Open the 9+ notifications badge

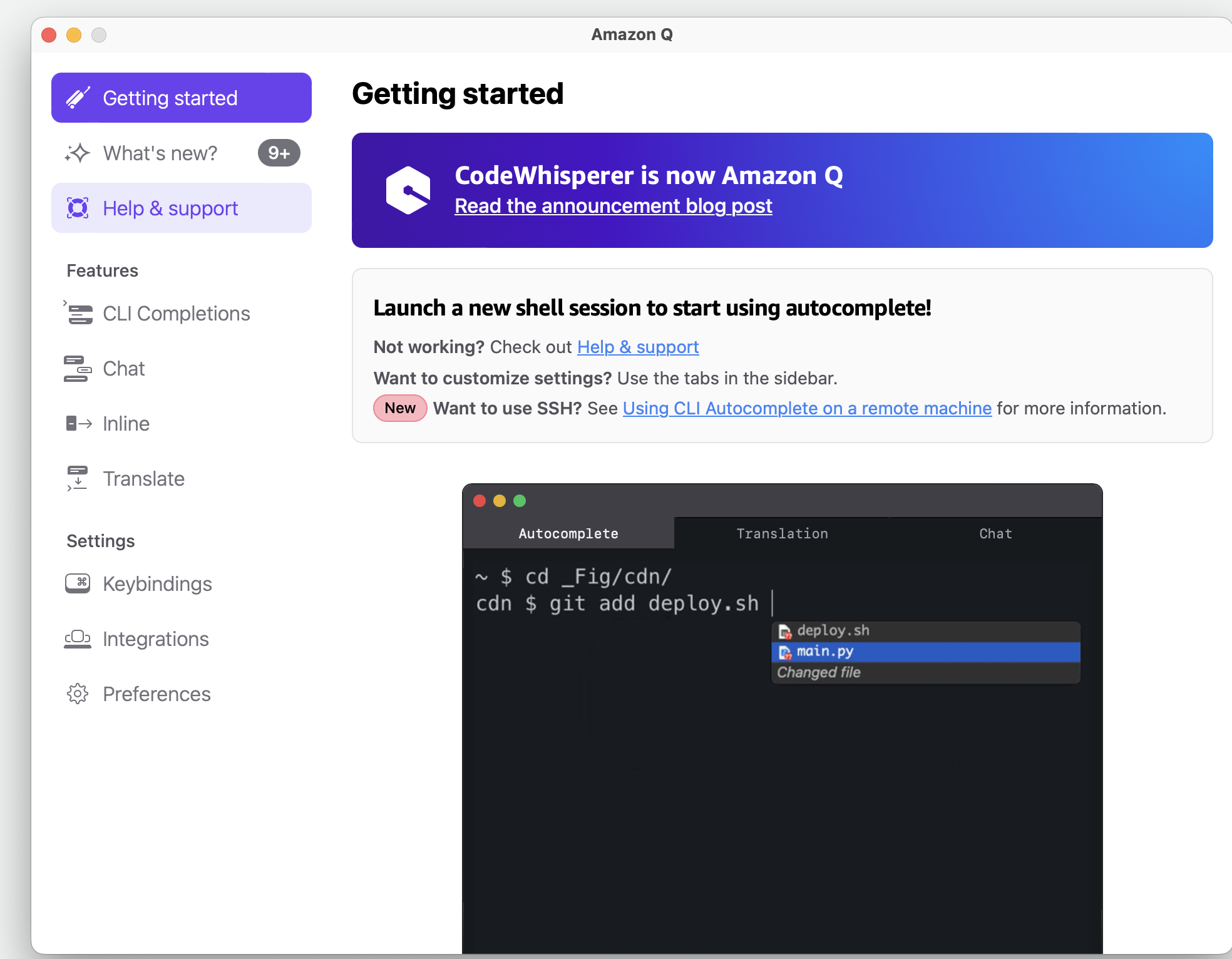coord(279,153)
